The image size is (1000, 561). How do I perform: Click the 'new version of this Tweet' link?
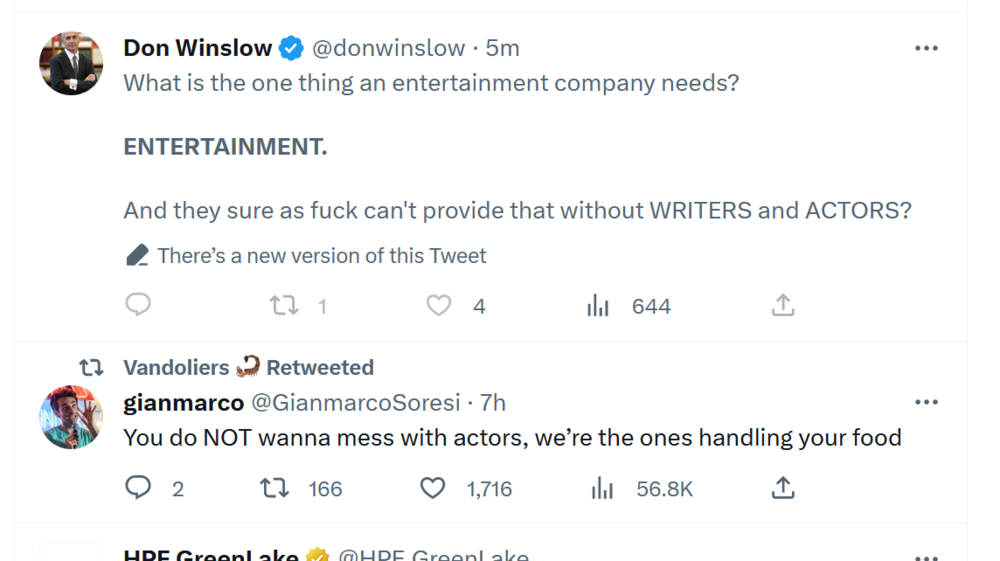coord(321,256)
